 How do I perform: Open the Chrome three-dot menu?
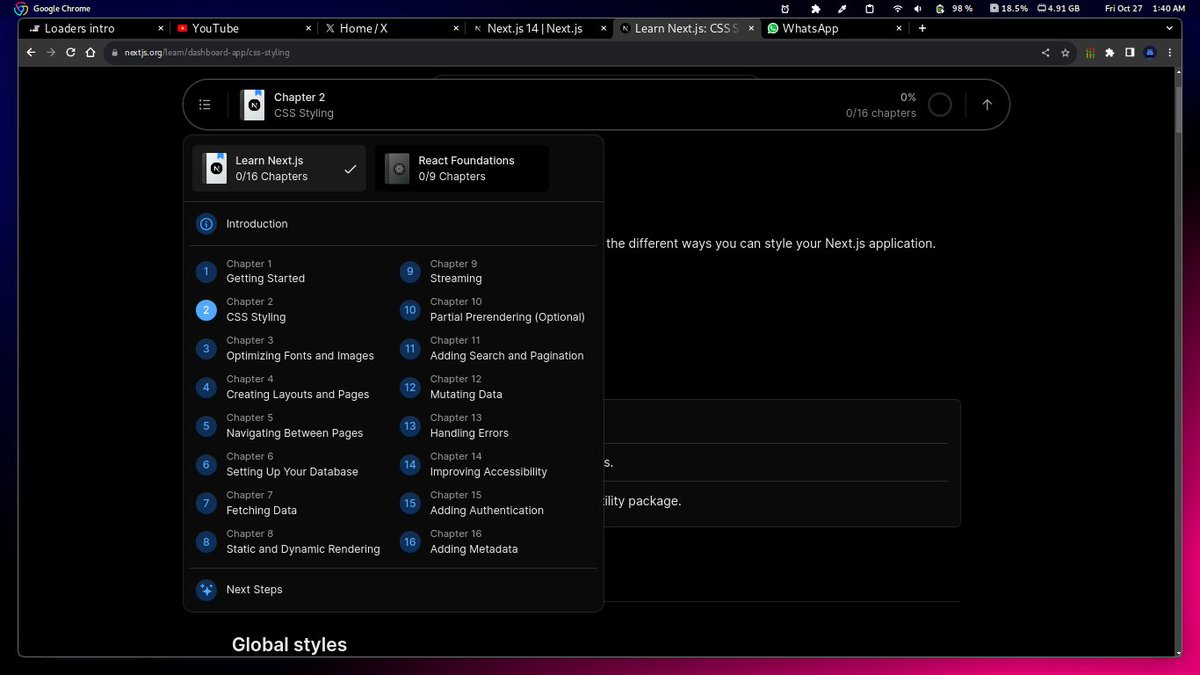click(1171, 52)
